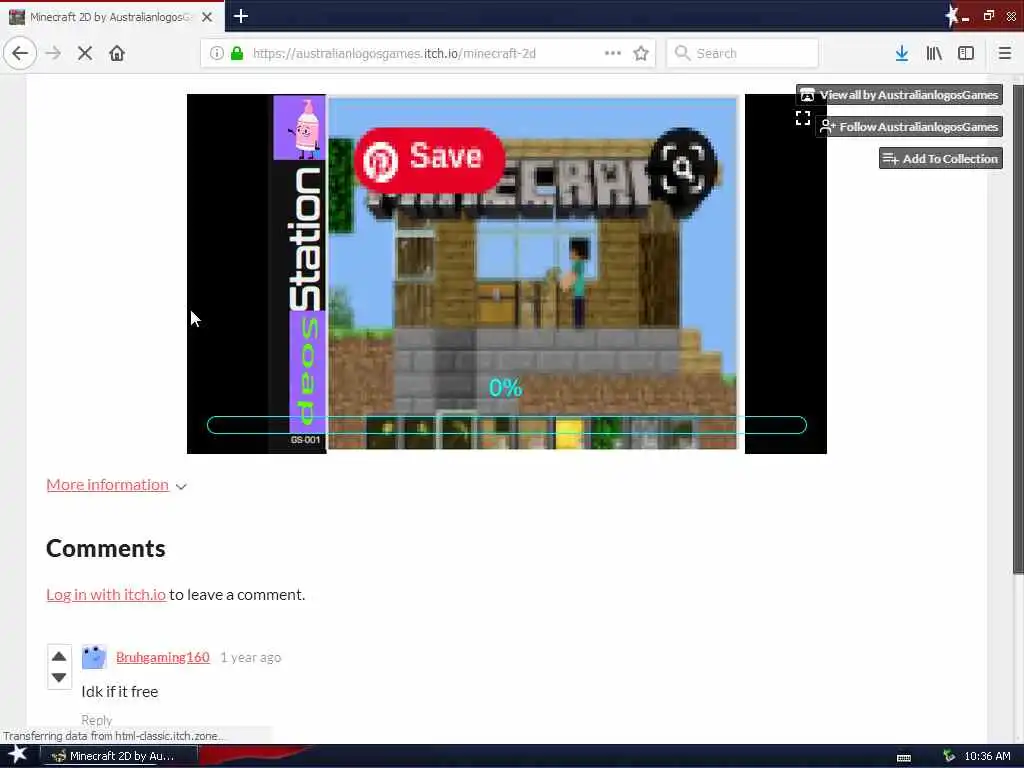Bookmark this page with the star icon
The image size is (1024, 768).
click(641, 53)
